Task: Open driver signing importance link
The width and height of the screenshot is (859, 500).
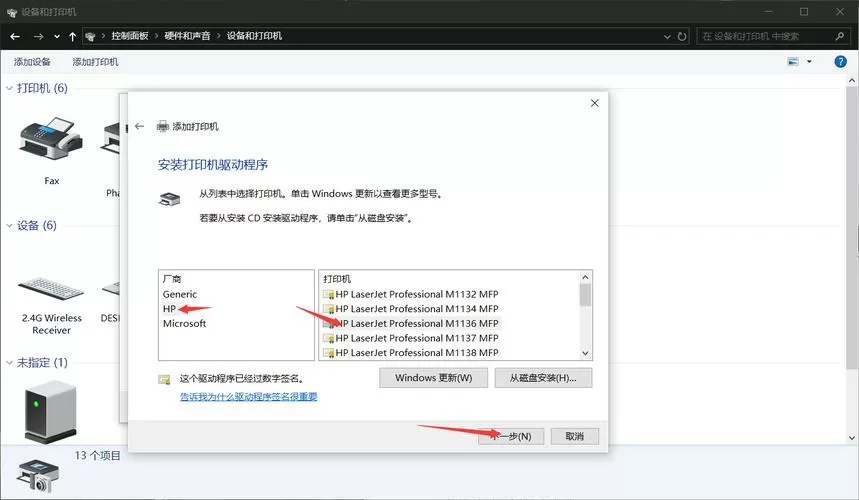Action: [x=248, y=396]
